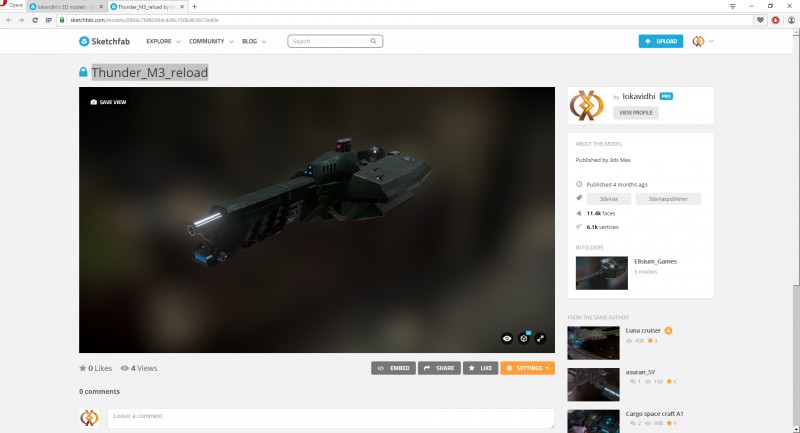Open the Luna cruiser title link
The width and height of the screenshot is (800, 433).
pyautogui.click(x=643, y=330)
